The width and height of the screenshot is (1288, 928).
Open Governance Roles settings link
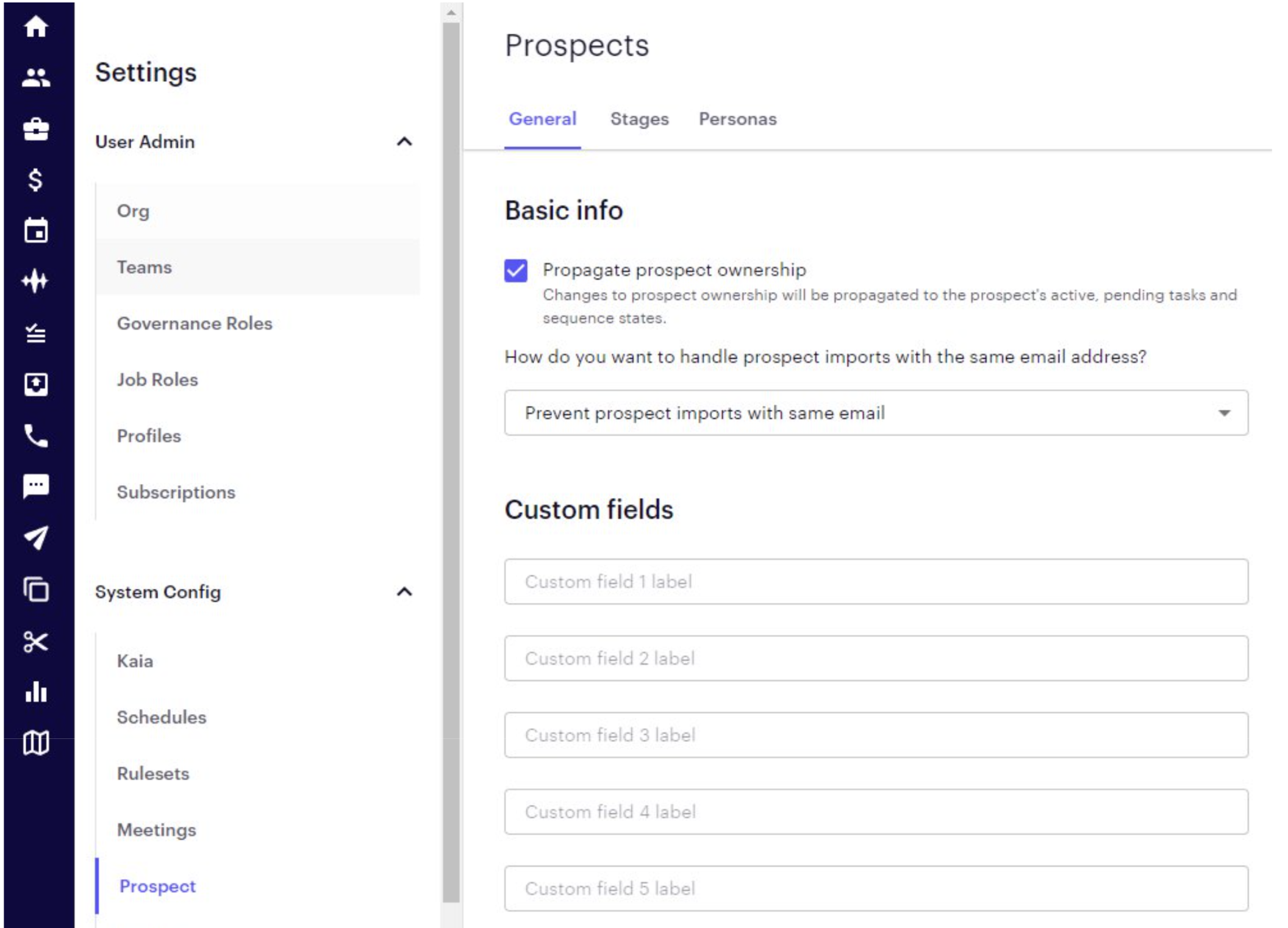pyautogui.click(x=195, y=323)
